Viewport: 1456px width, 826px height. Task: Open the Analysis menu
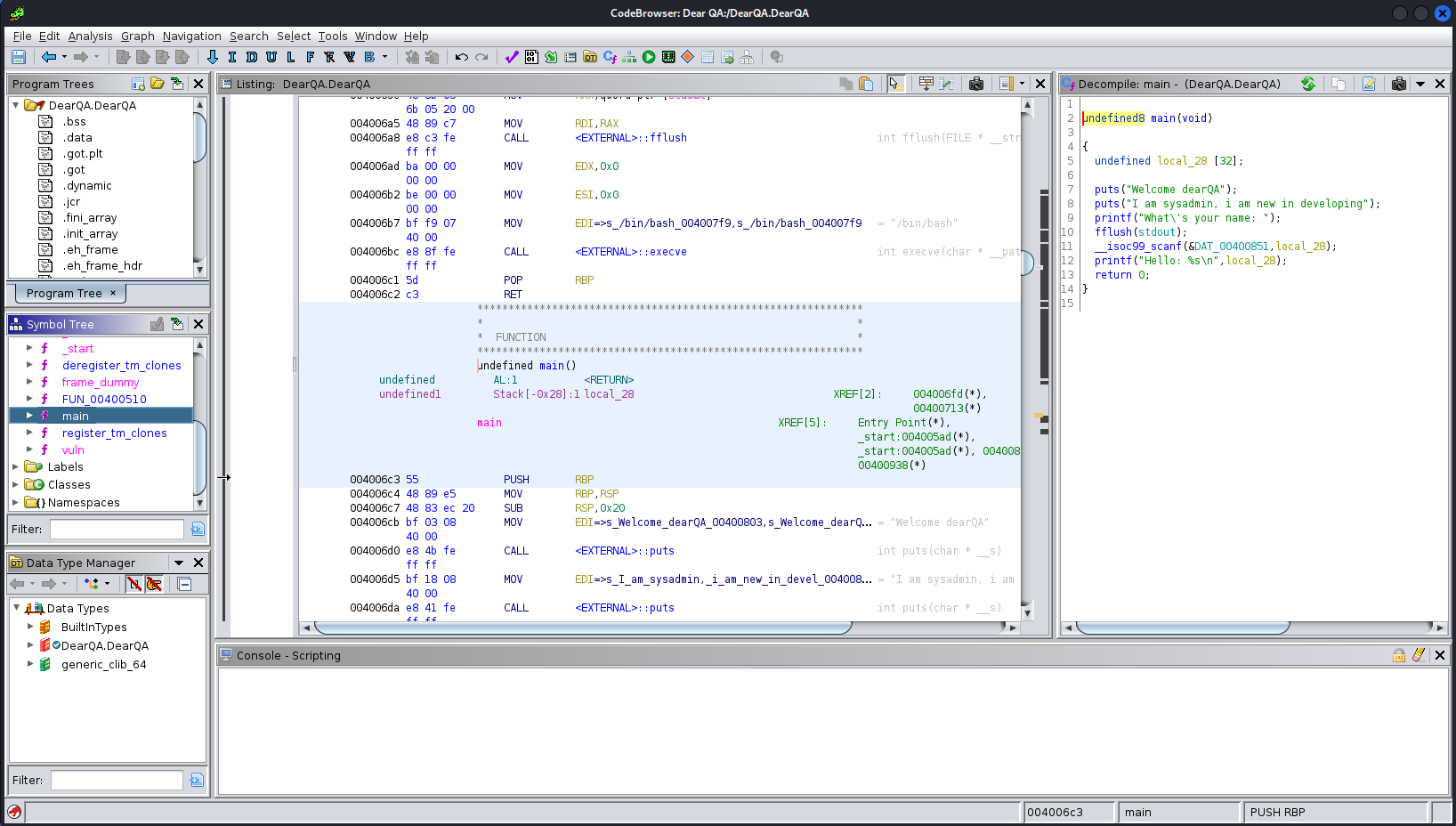90,36
